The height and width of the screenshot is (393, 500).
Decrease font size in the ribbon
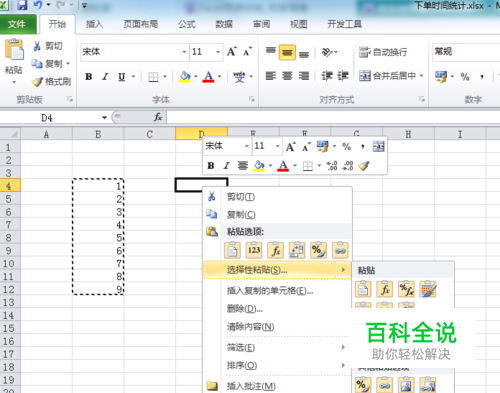click(x=248, y=52)
